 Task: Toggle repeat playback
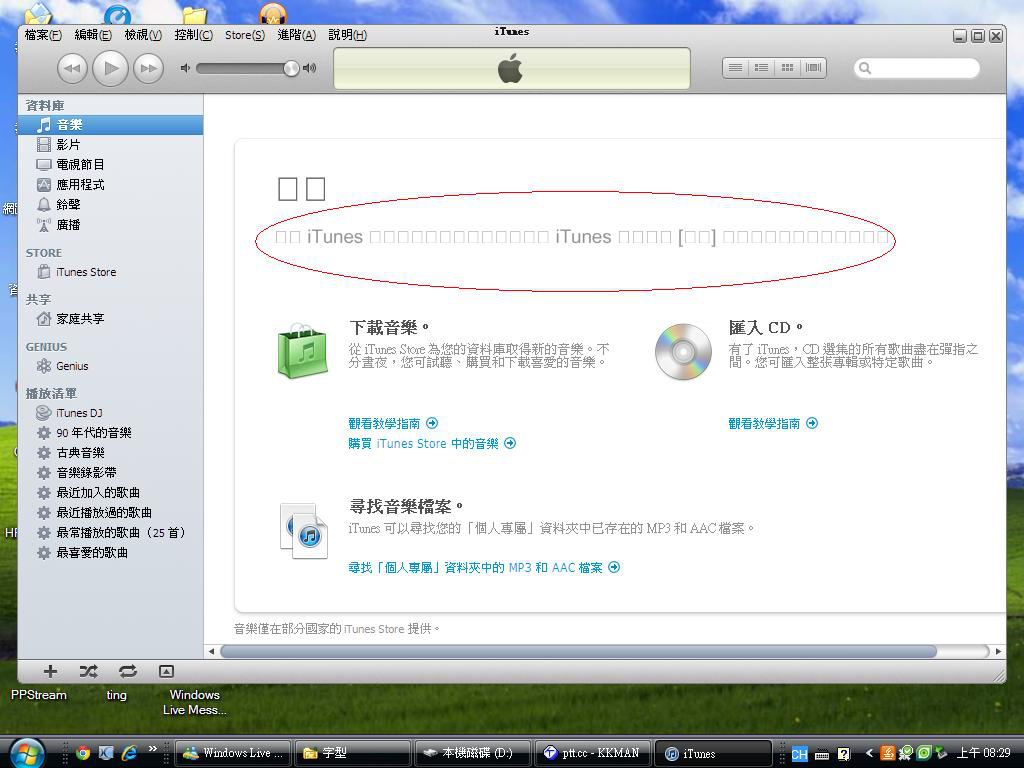[128, 671]
